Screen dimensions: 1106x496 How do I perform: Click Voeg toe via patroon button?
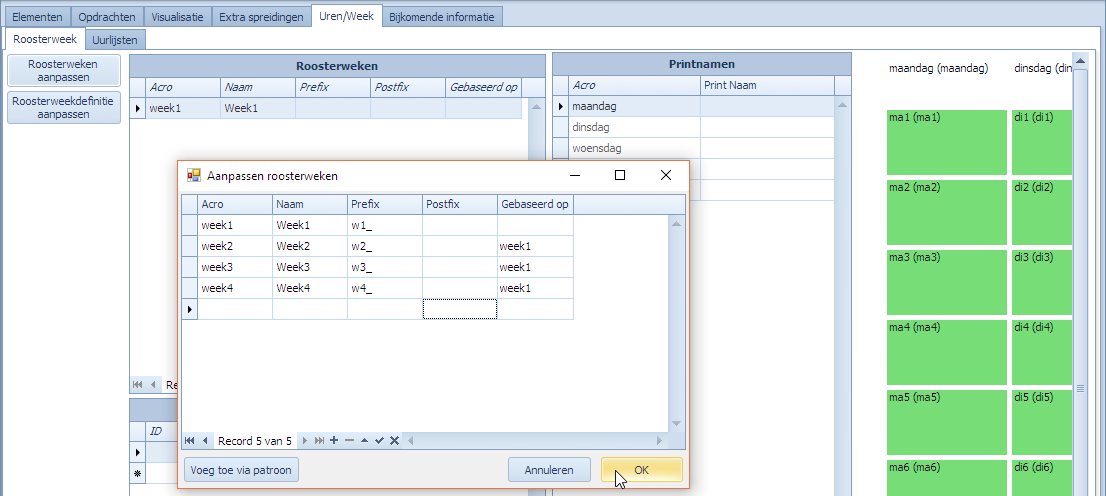(241, 469)
